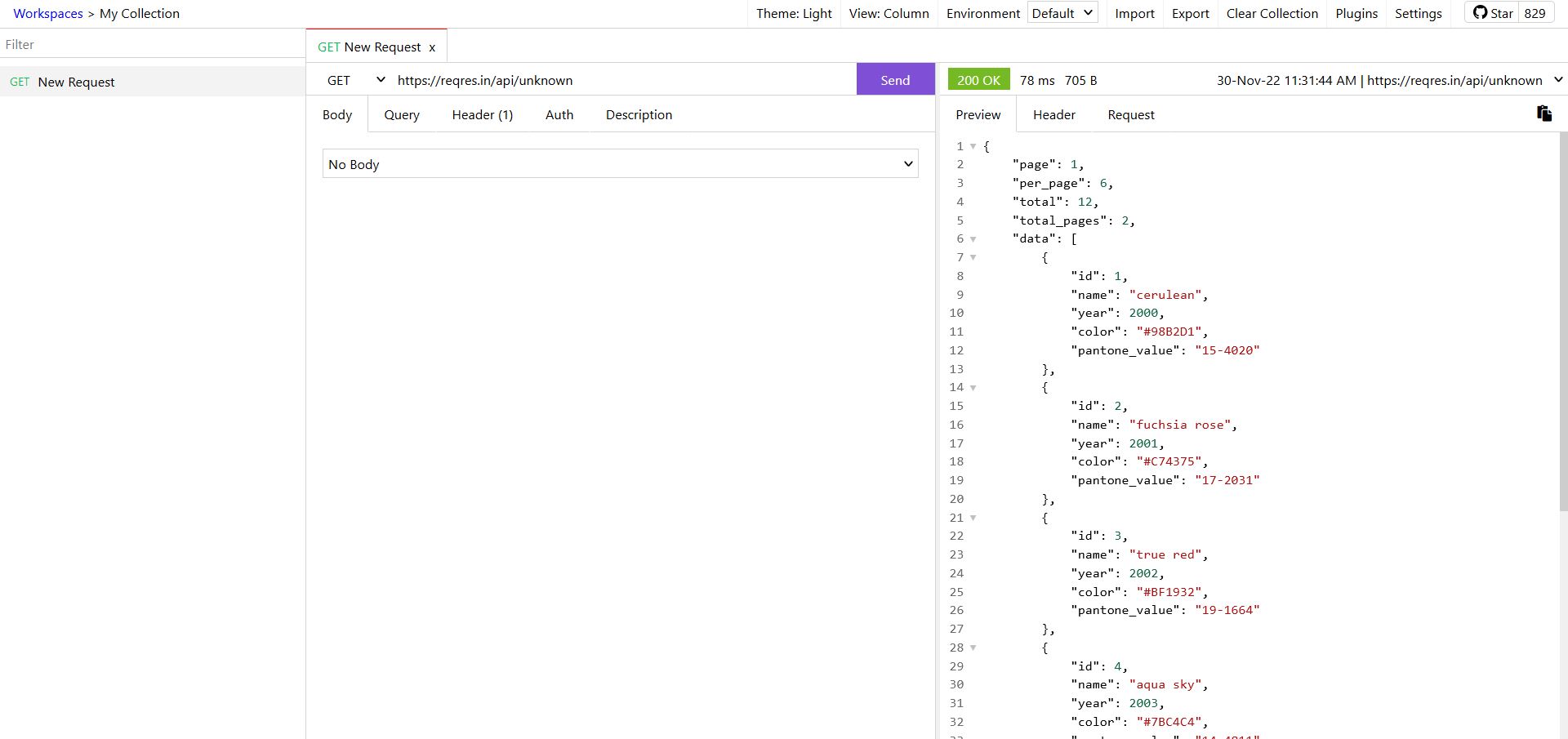Click the request URL field

[x=625, y=80]
